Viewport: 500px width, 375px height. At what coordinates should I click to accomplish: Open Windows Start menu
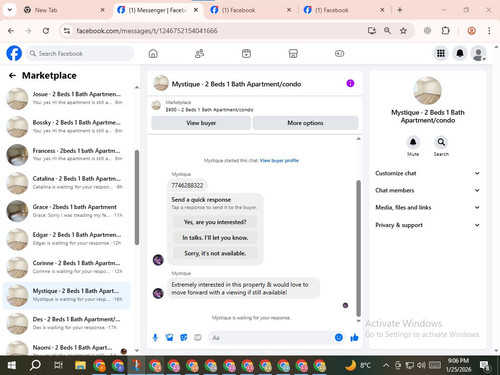click(12, 366)
